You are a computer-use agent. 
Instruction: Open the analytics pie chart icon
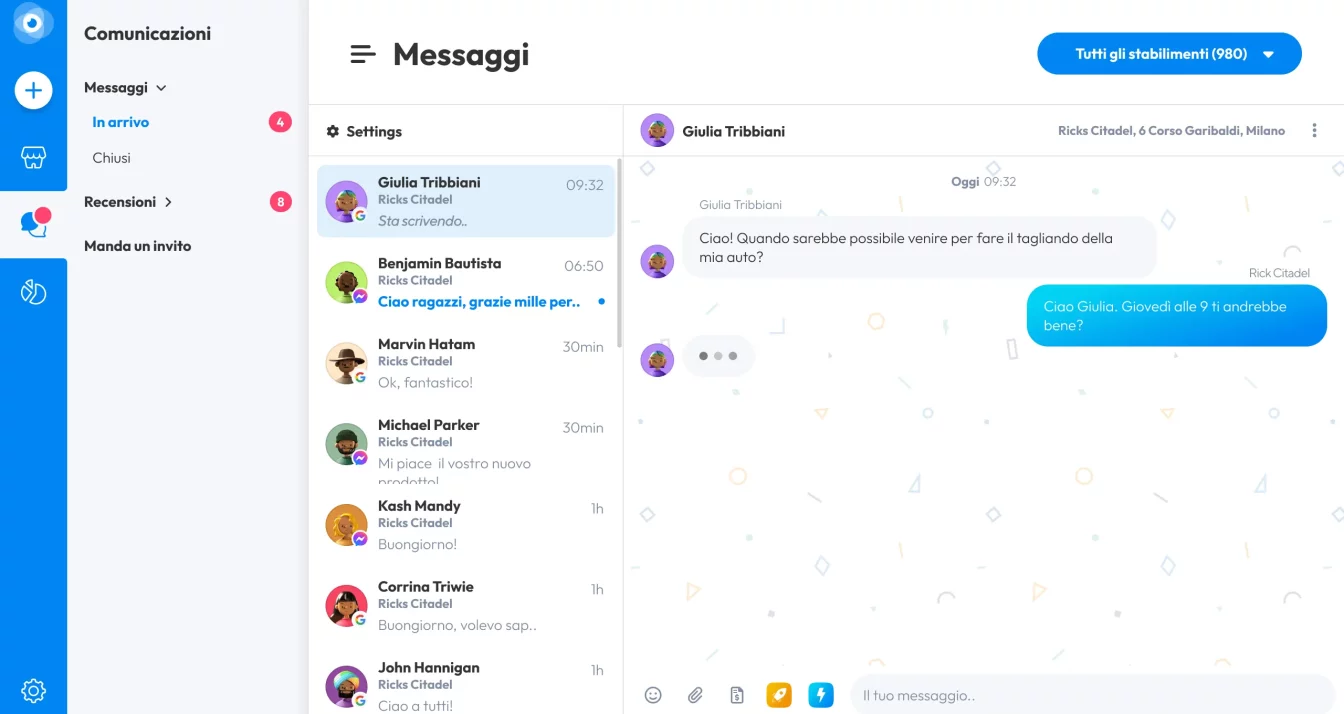33,292
